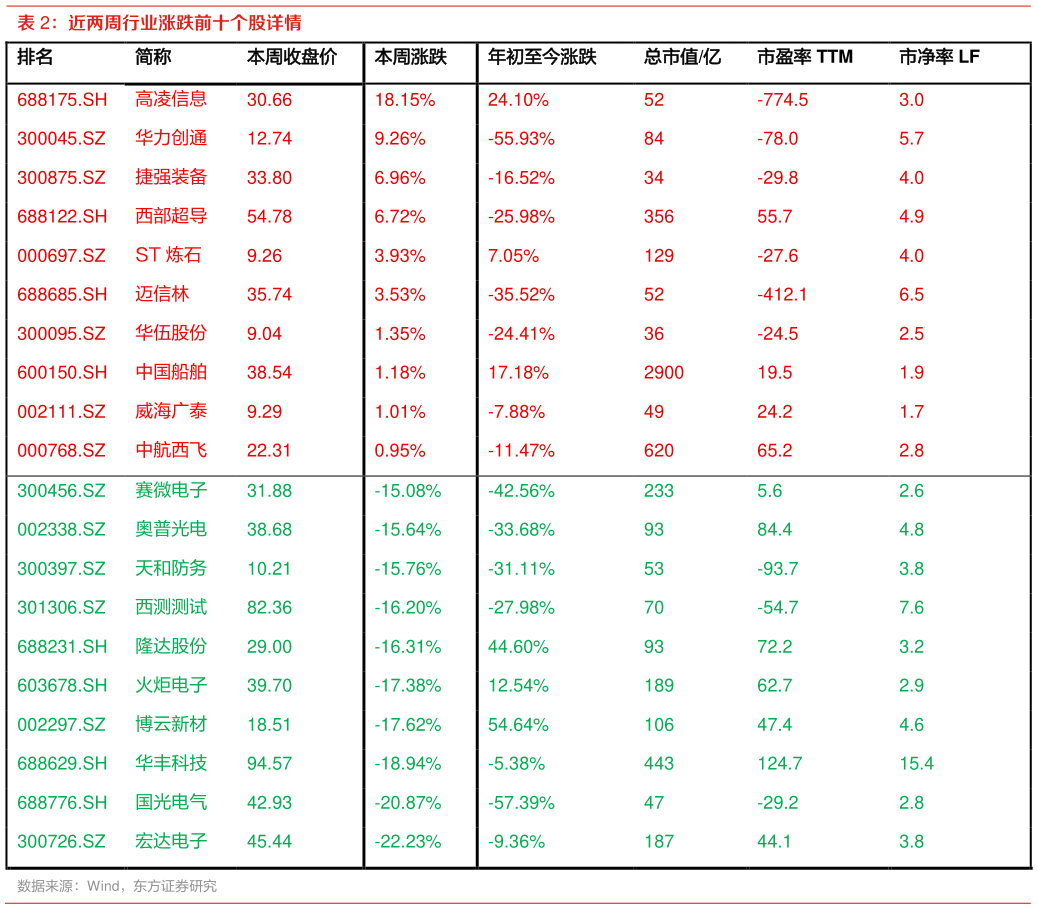
Task: Click the year-to-date value "-55.93%"
Action: click(x=521, y=138)
